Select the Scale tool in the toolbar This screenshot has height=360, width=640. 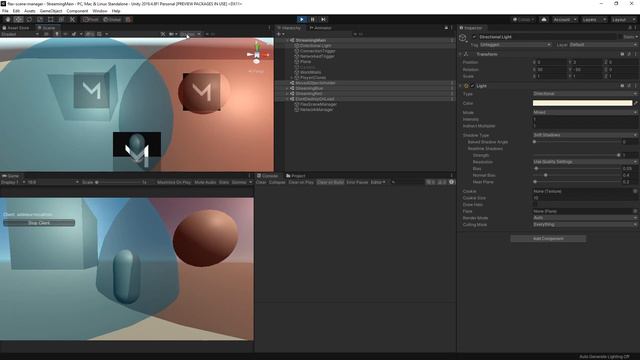click(40, 20)
